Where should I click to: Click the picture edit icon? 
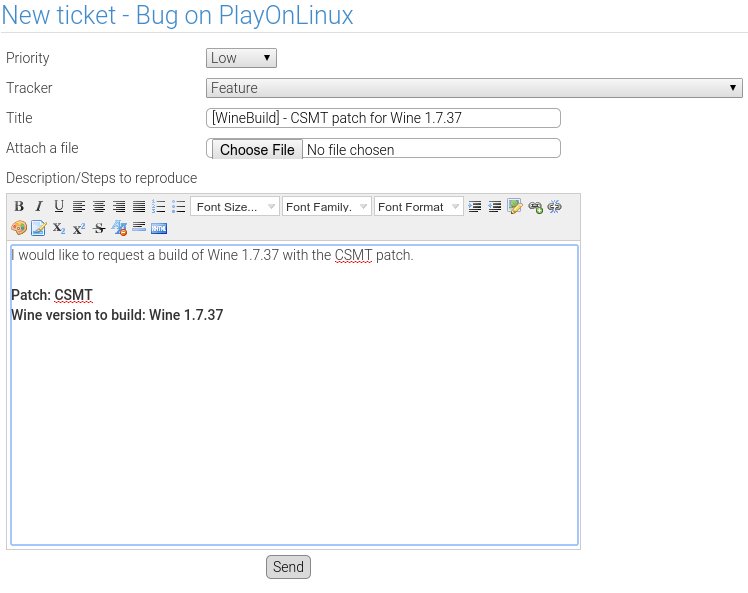(39, 228)
